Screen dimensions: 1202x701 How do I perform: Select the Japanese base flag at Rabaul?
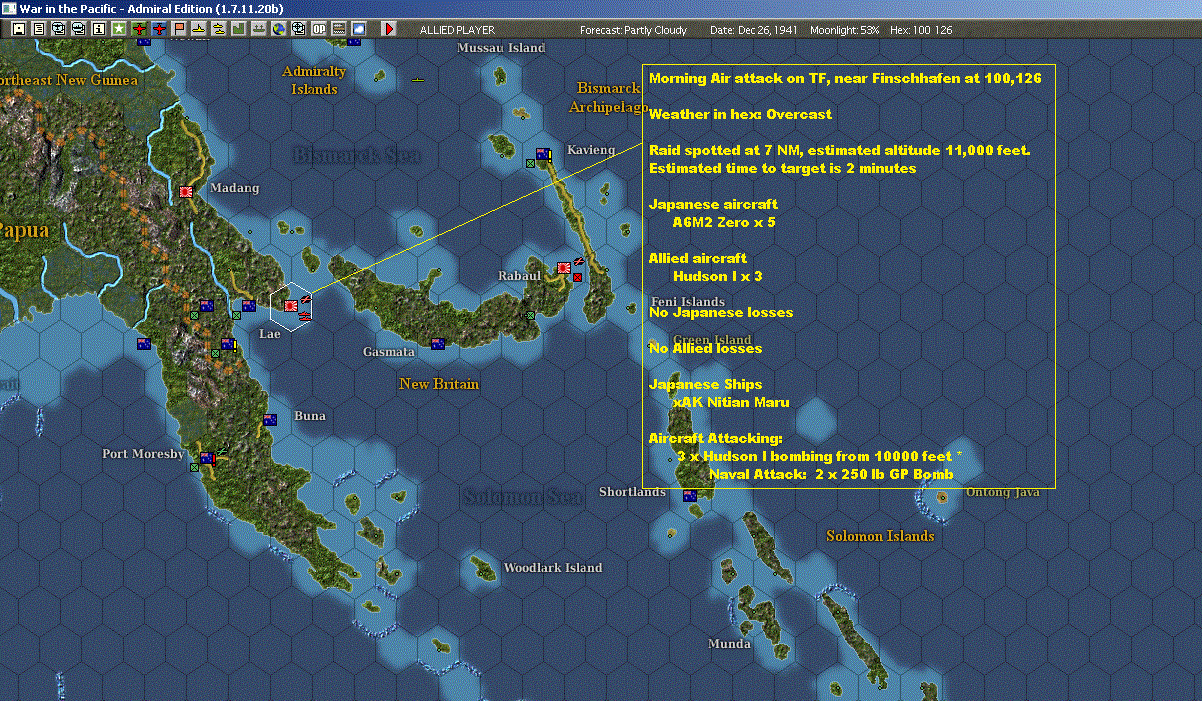point(564,268)
